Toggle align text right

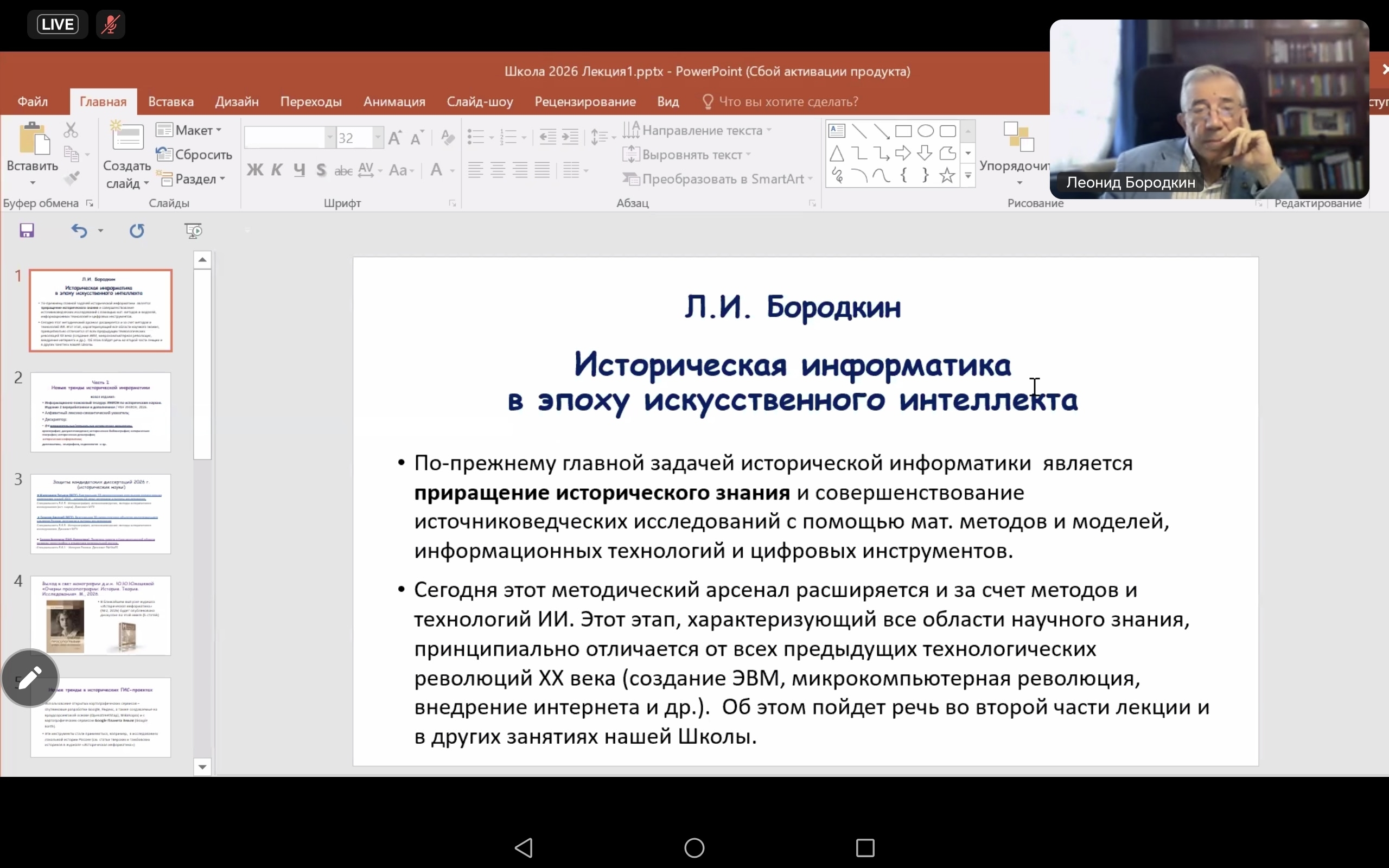click(520, 170)
